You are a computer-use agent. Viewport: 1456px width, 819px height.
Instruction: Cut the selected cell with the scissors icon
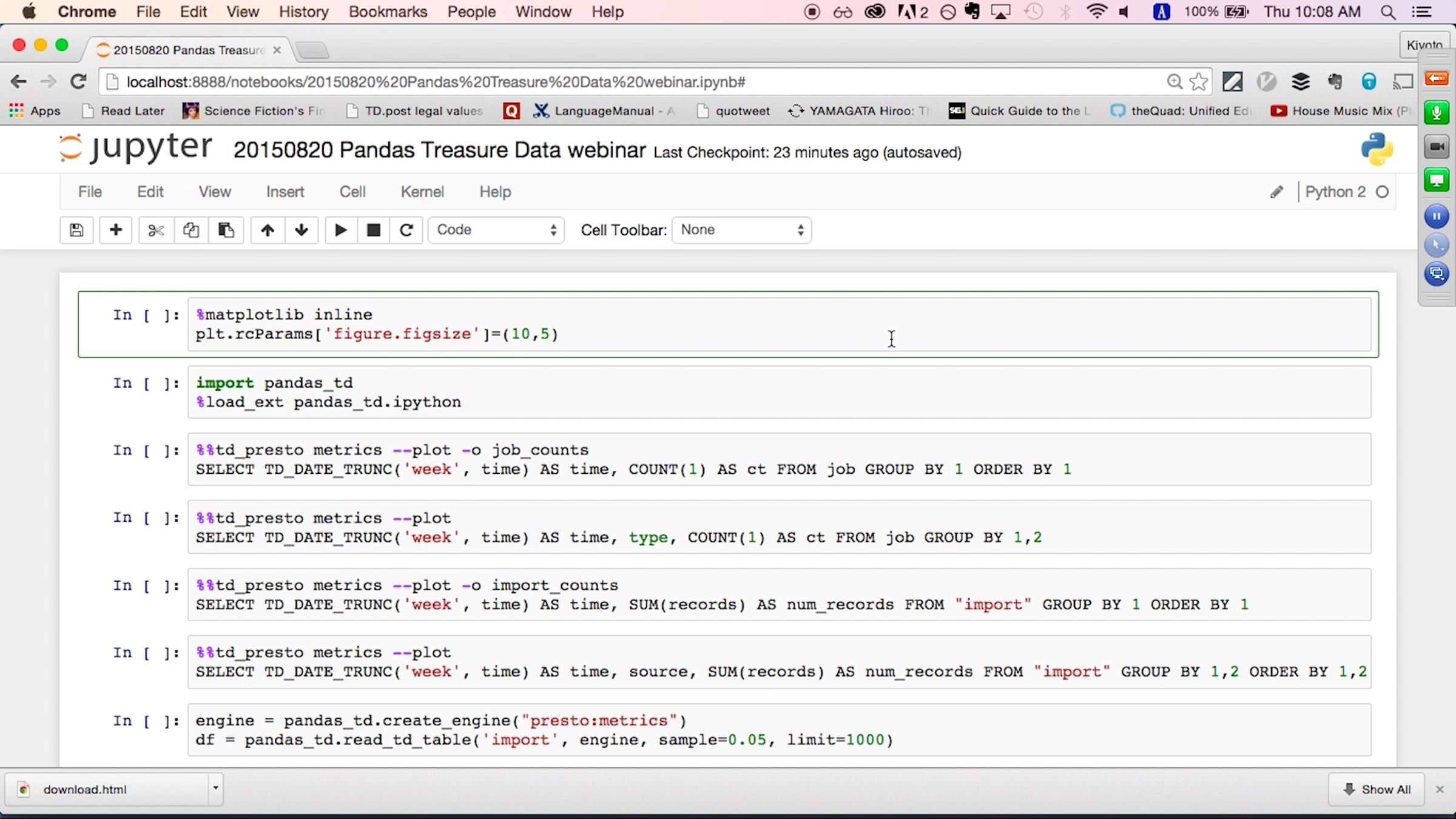pyautogui.click(x=156, y=230)
